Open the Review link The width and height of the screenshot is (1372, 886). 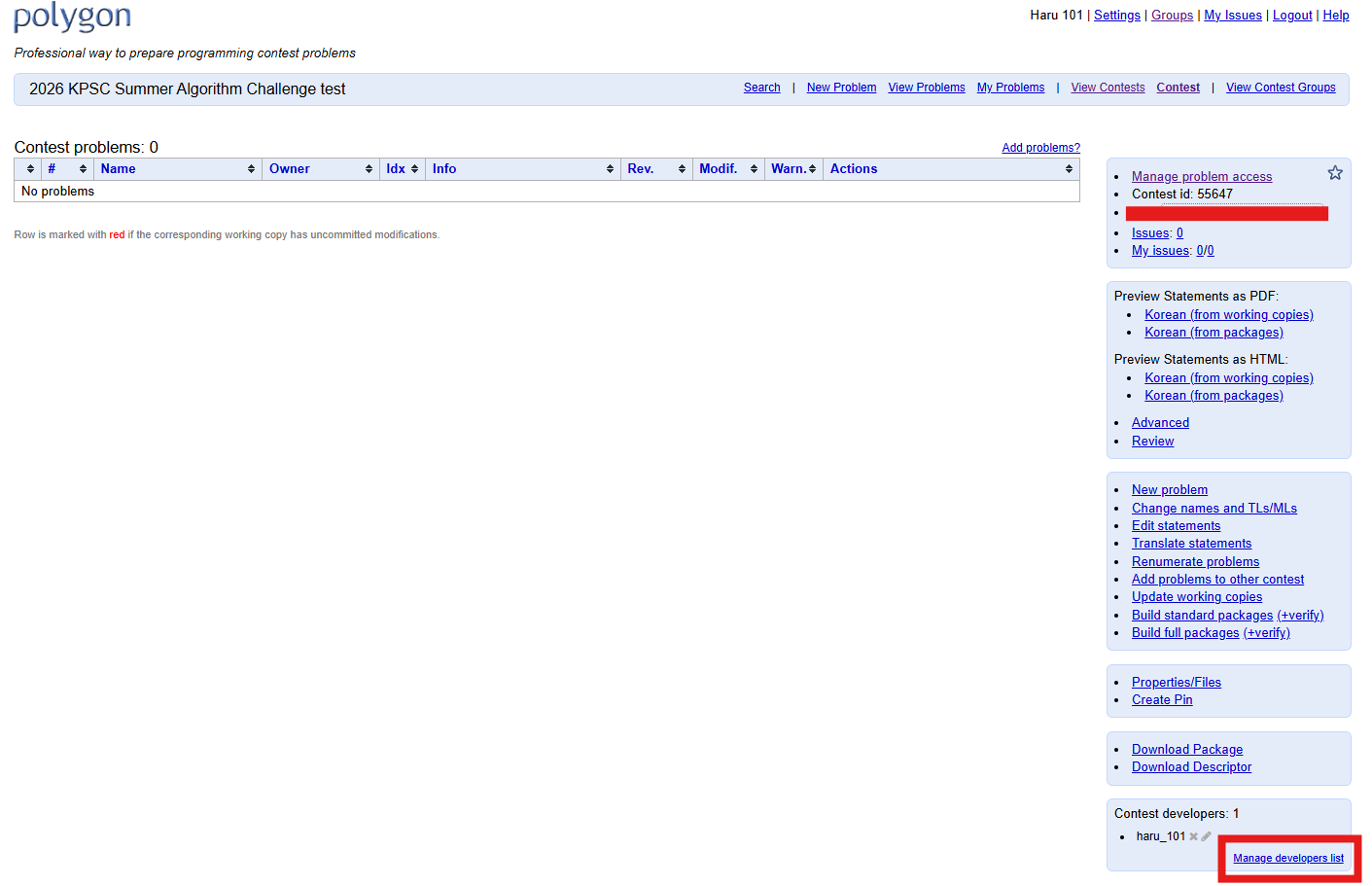point(1152,442)
